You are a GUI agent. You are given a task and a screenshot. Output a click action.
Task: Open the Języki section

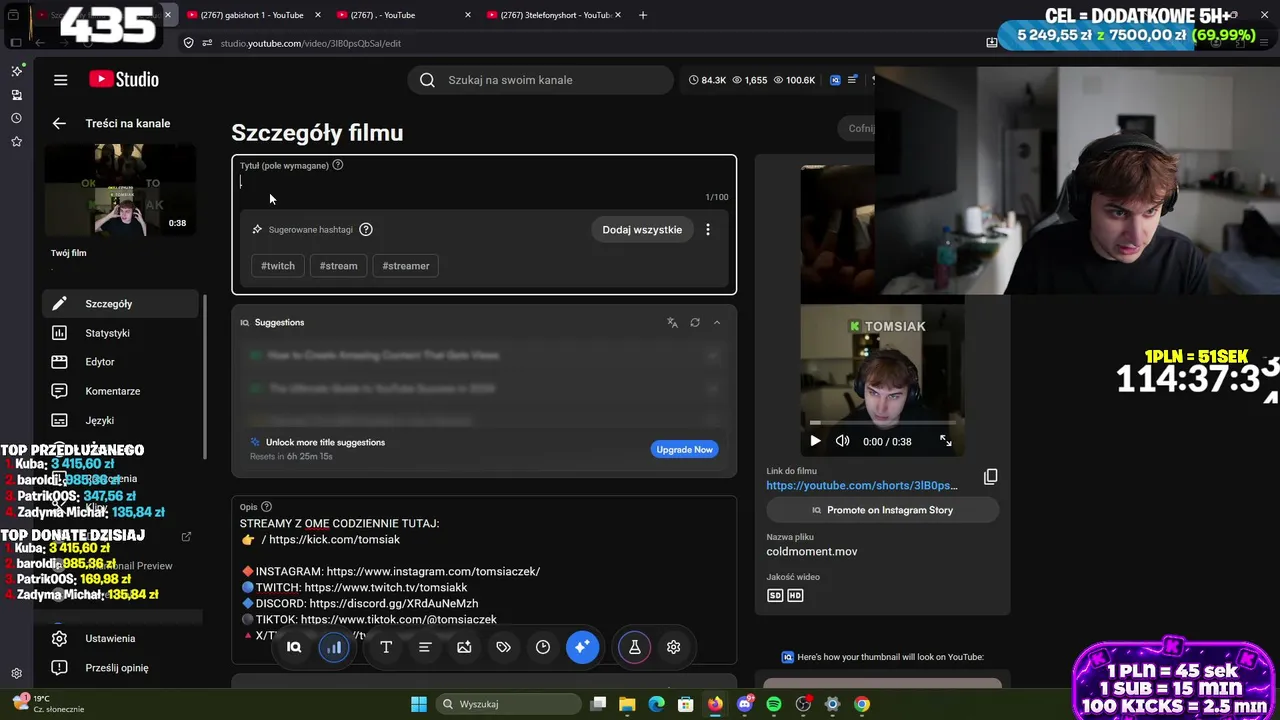(121, 420)
